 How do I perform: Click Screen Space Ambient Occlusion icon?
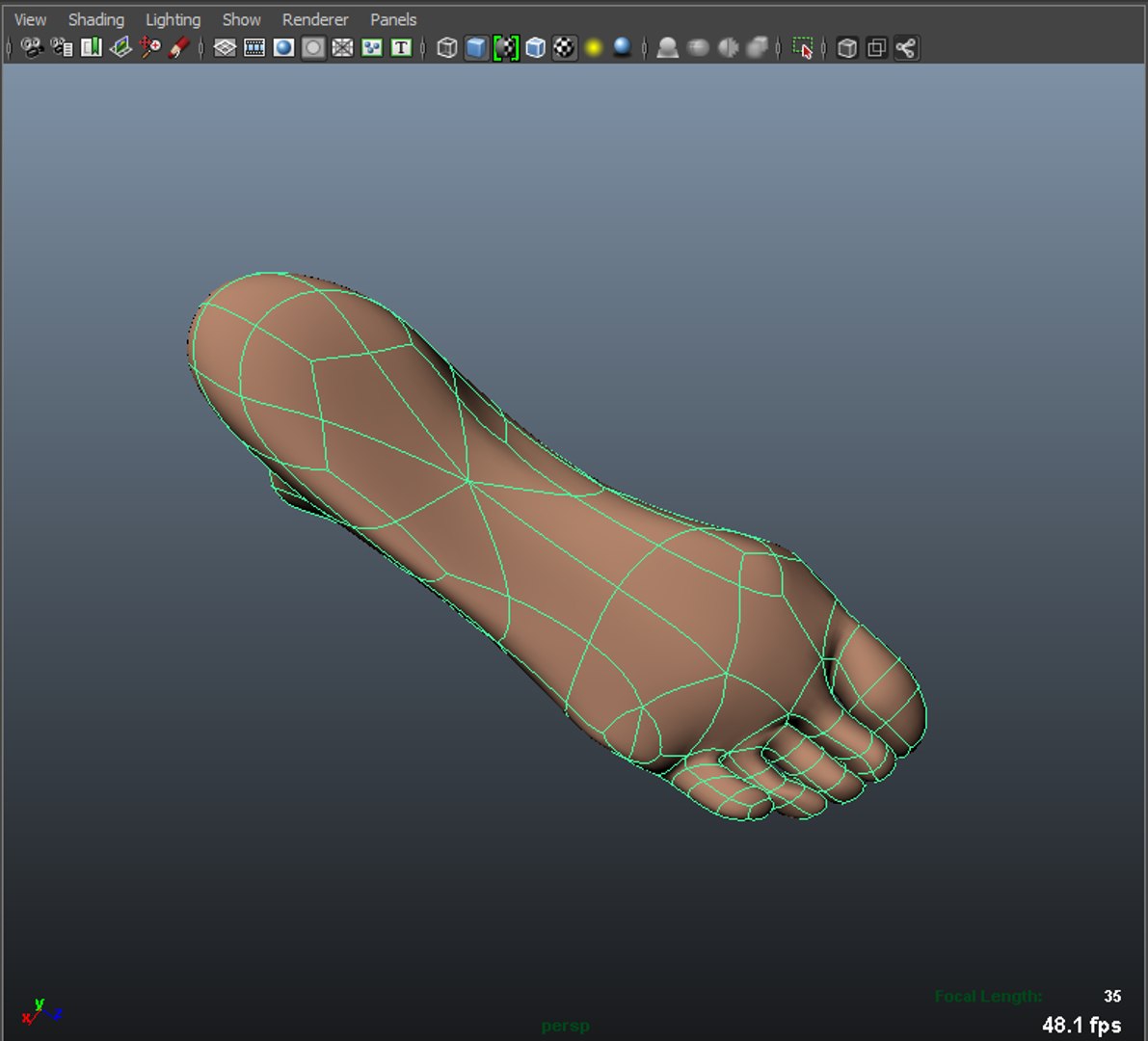coord(668,48)
